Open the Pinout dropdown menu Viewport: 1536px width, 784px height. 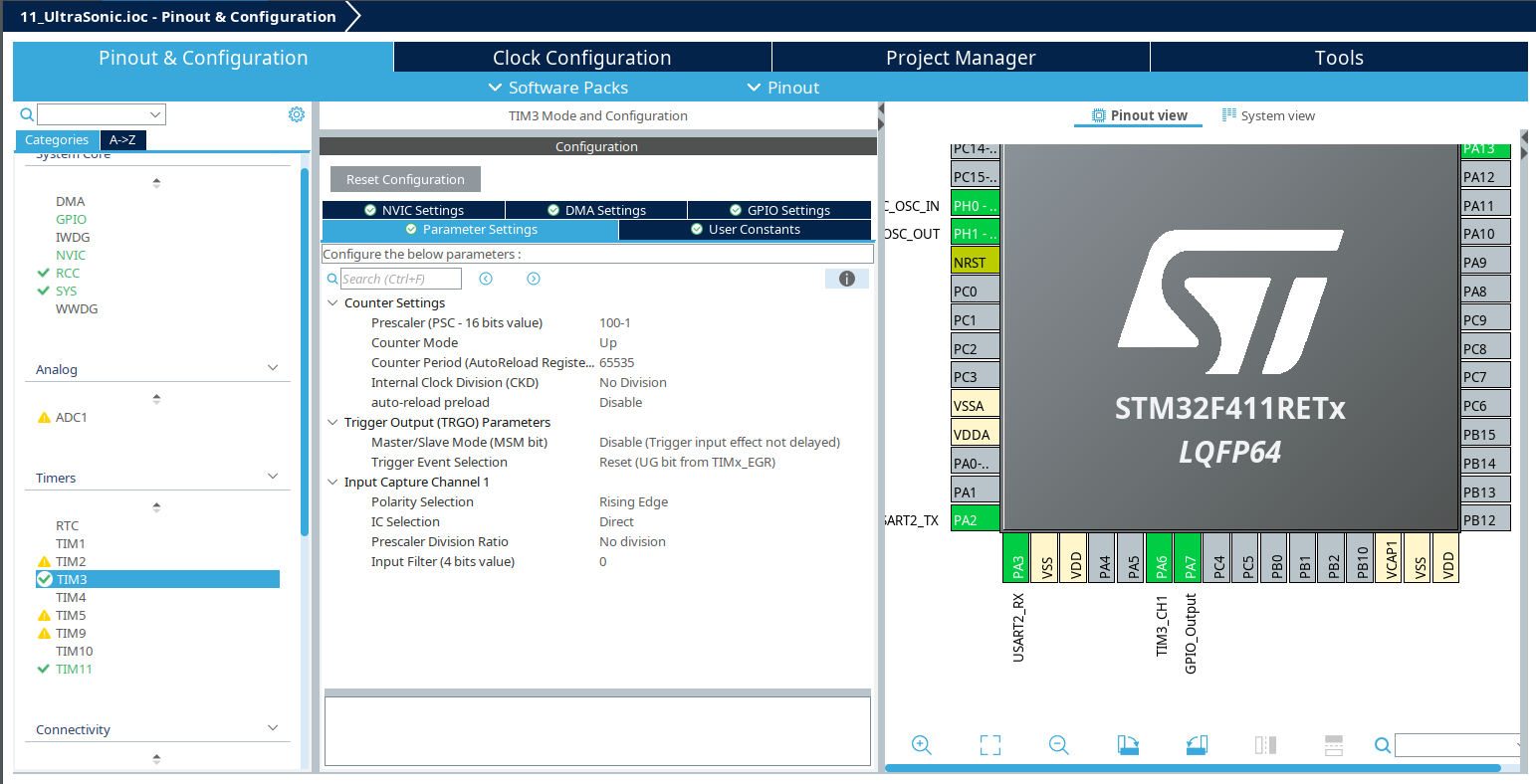(783, 88)
